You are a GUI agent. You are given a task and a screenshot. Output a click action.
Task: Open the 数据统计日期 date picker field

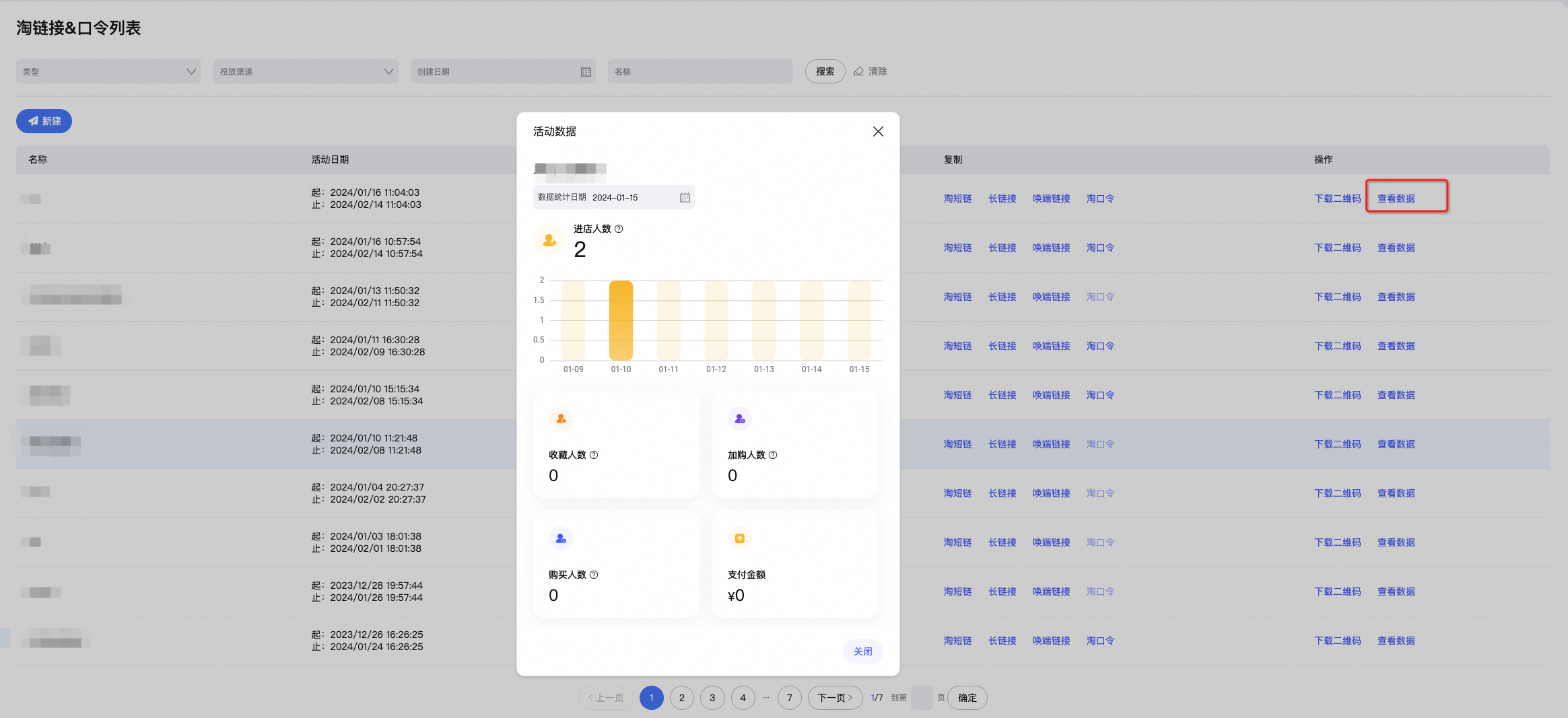(613, 197)
